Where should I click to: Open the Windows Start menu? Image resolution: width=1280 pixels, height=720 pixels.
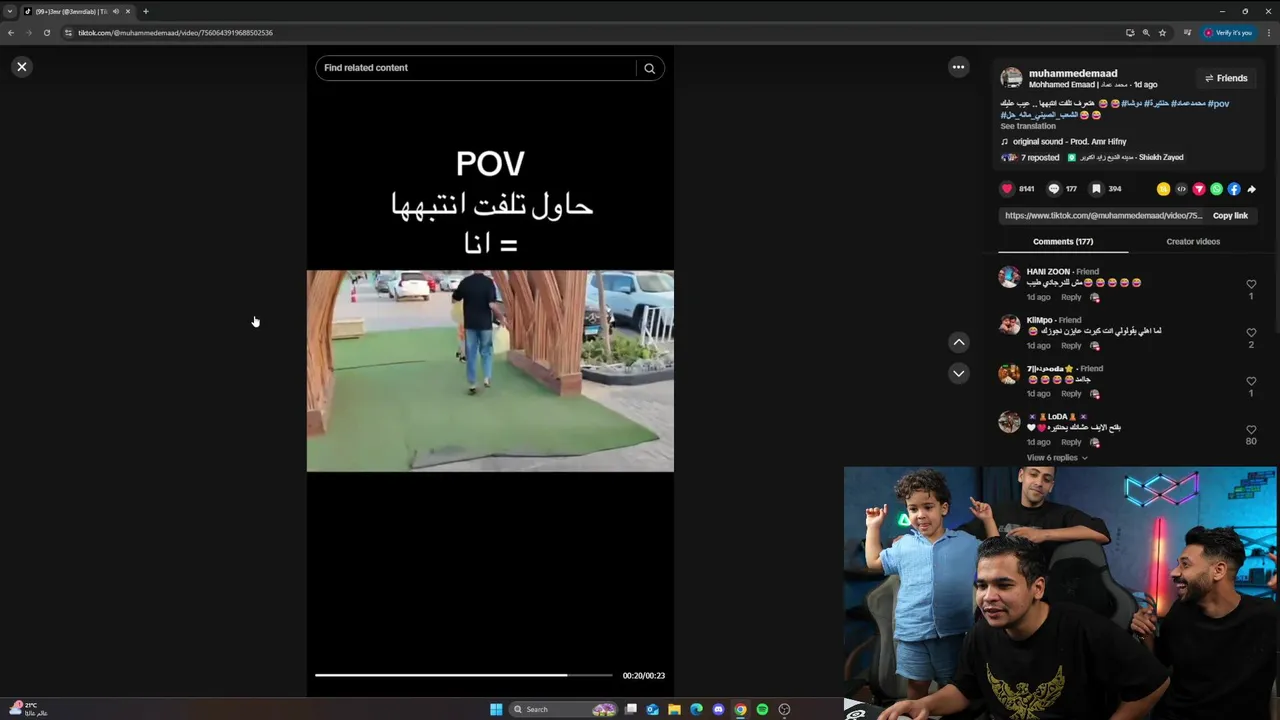tap(496, 709)
